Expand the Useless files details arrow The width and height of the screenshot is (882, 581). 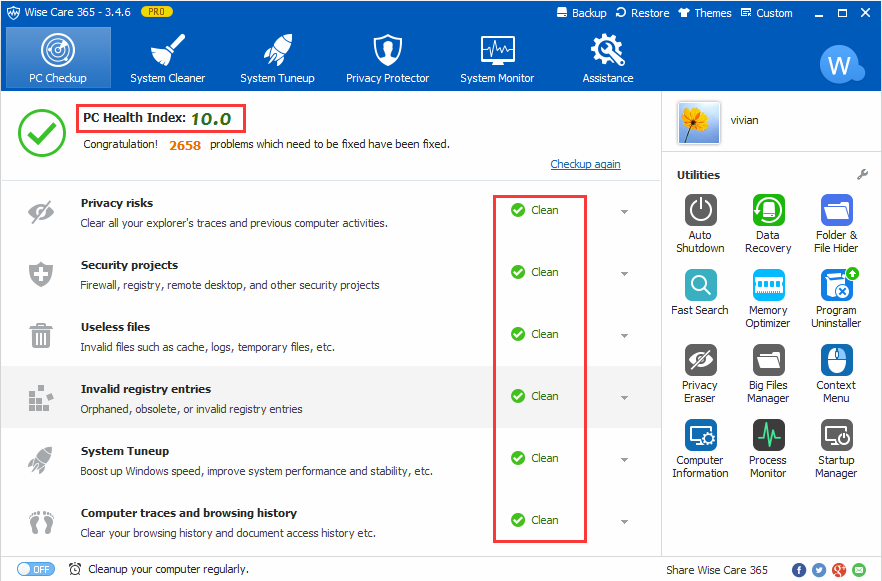624,336
